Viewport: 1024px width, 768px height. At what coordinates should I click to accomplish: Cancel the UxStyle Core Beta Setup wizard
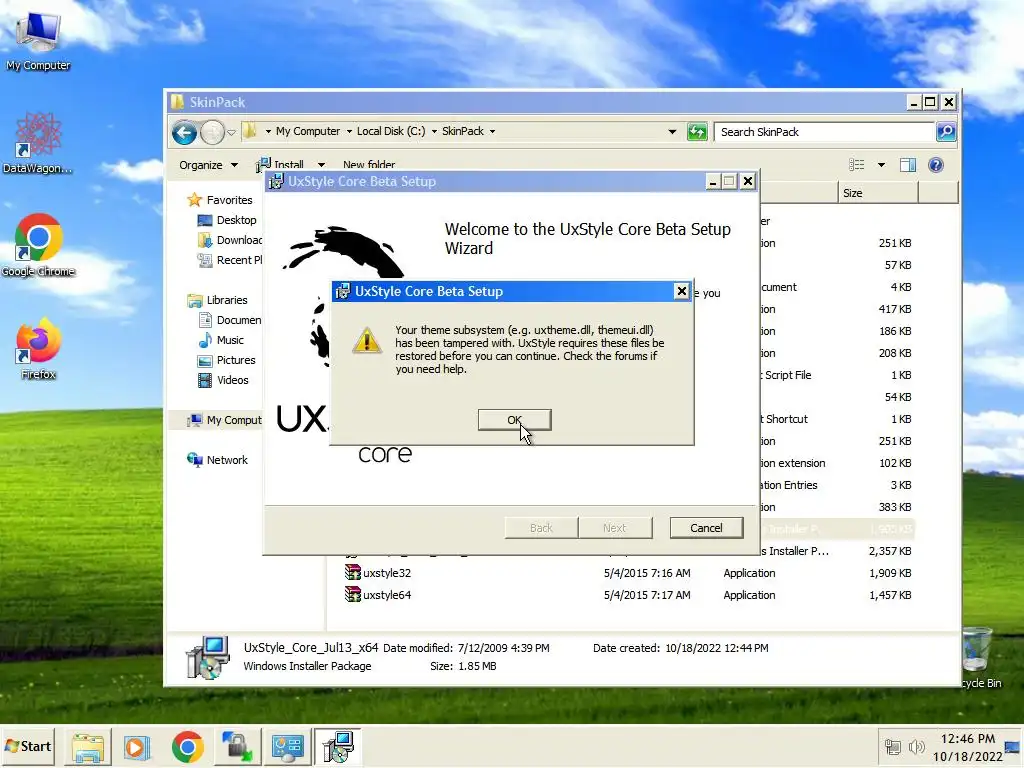coord(706,528)
